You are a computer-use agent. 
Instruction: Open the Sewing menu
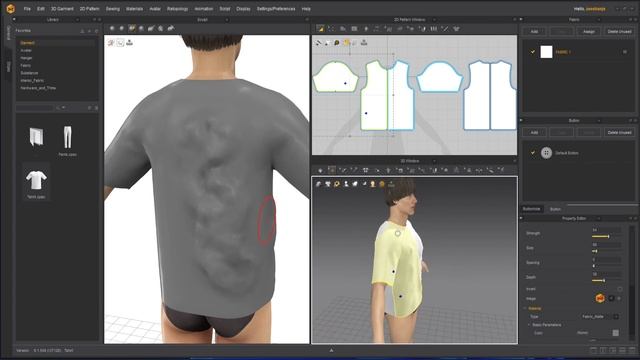pos(113,9)
